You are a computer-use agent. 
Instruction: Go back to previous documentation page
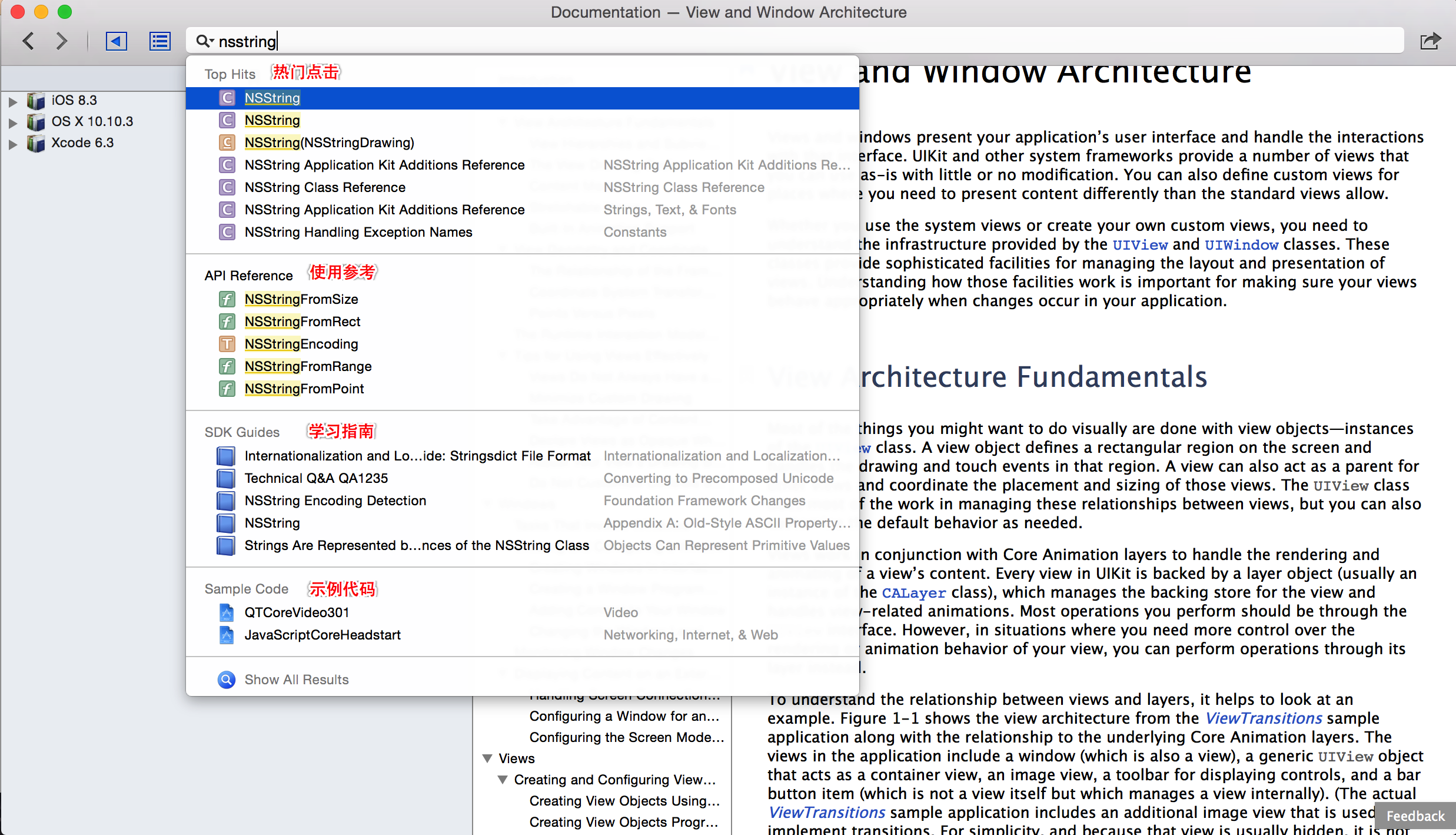click(28, 41)
